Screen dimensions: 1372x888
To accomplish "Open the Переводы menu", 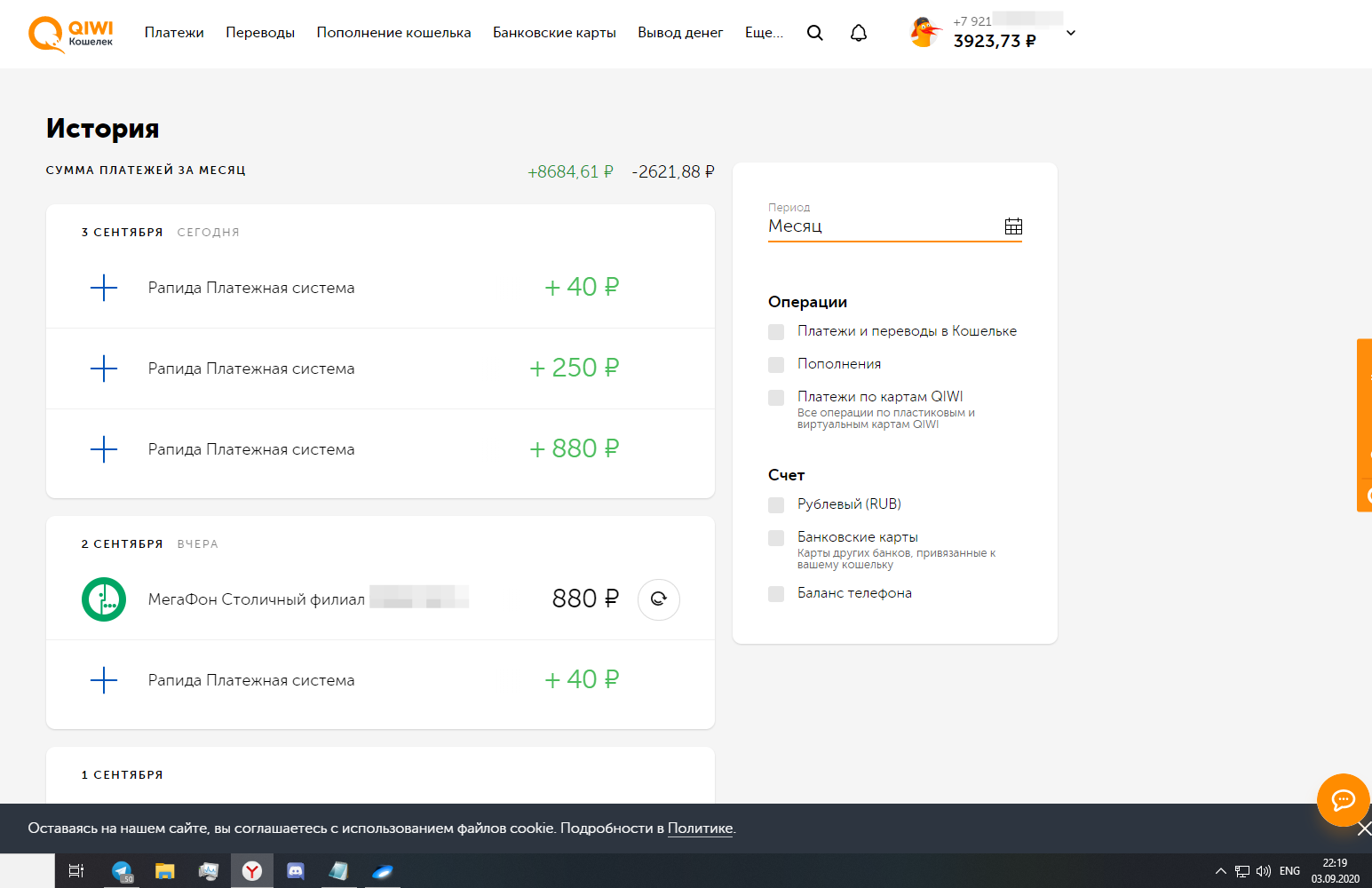I will click(260, 33).
